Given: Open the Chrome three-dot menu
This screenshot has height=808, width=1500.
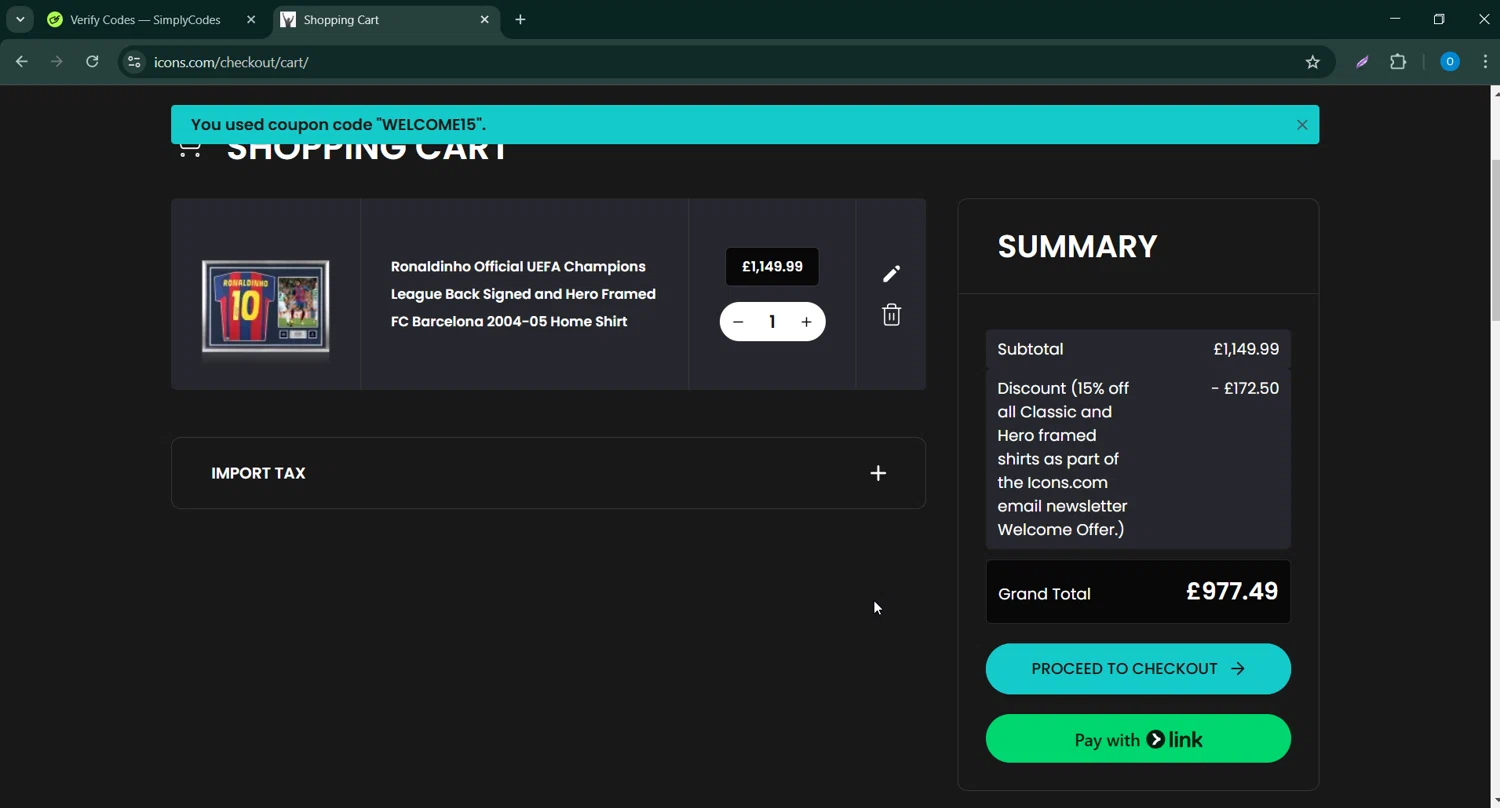Looking at the screenshot, I should (1485, 62).
